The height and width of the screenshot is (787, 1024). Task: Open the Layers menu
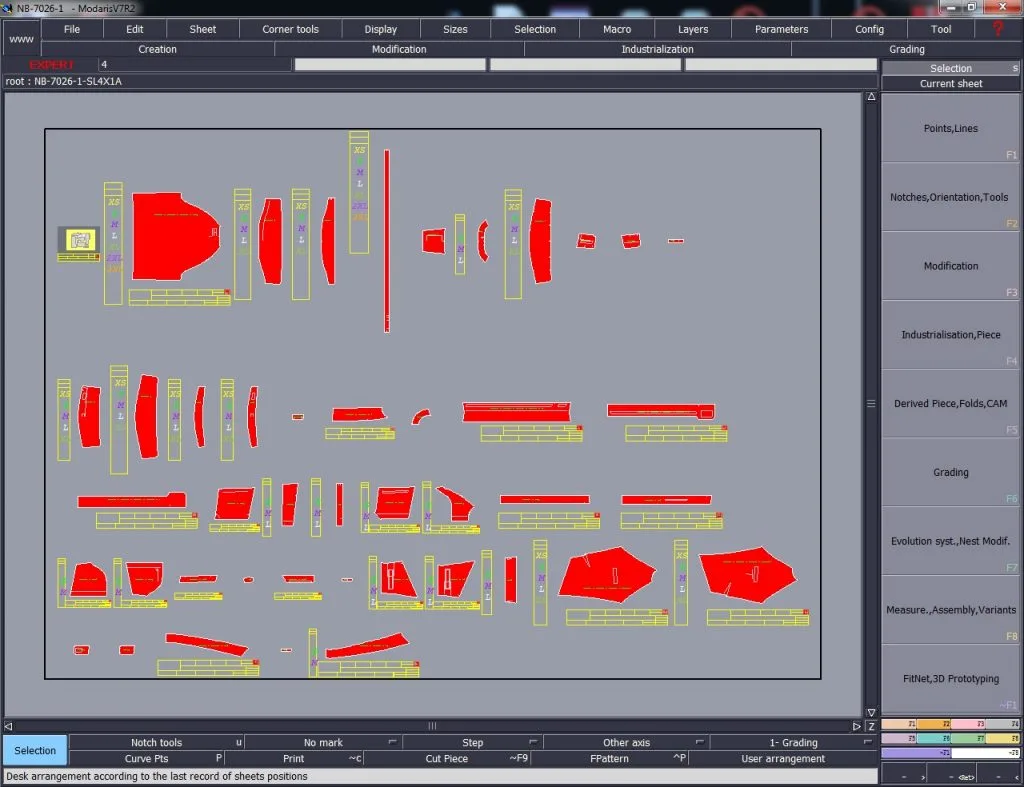point(693,29)
